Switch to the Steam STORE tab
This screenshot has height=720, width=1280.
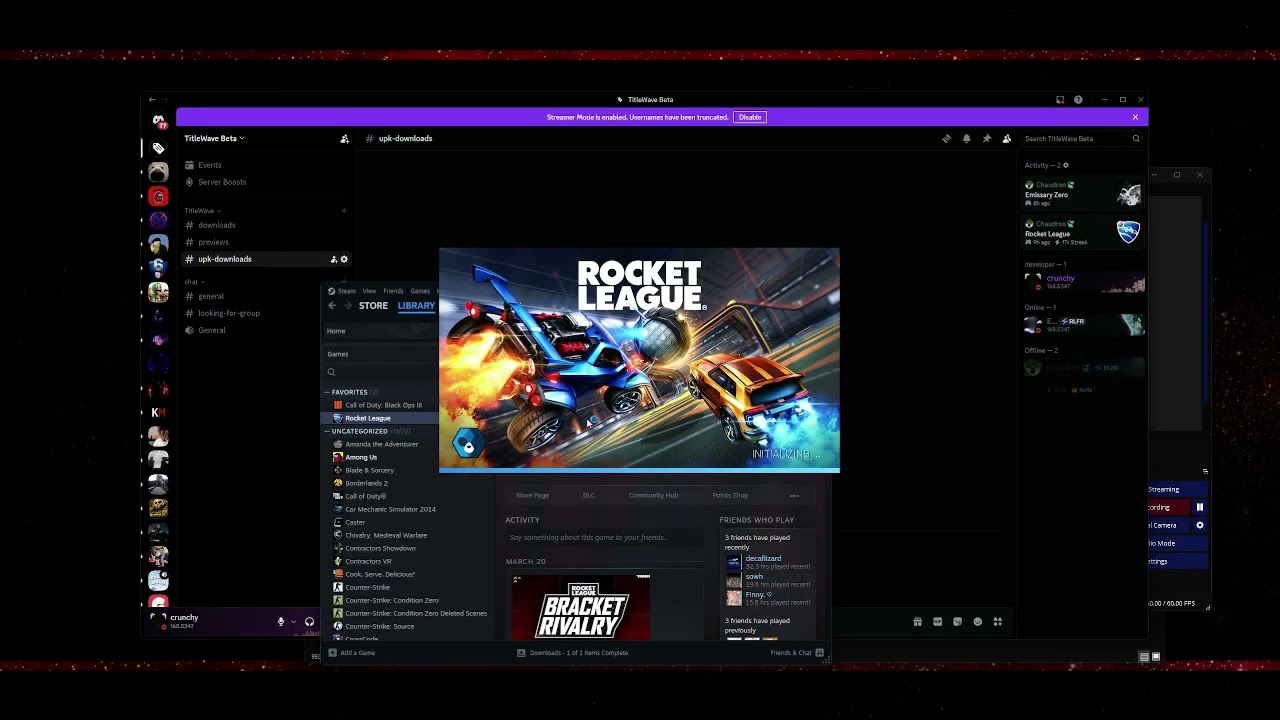(x=373, y=306)
